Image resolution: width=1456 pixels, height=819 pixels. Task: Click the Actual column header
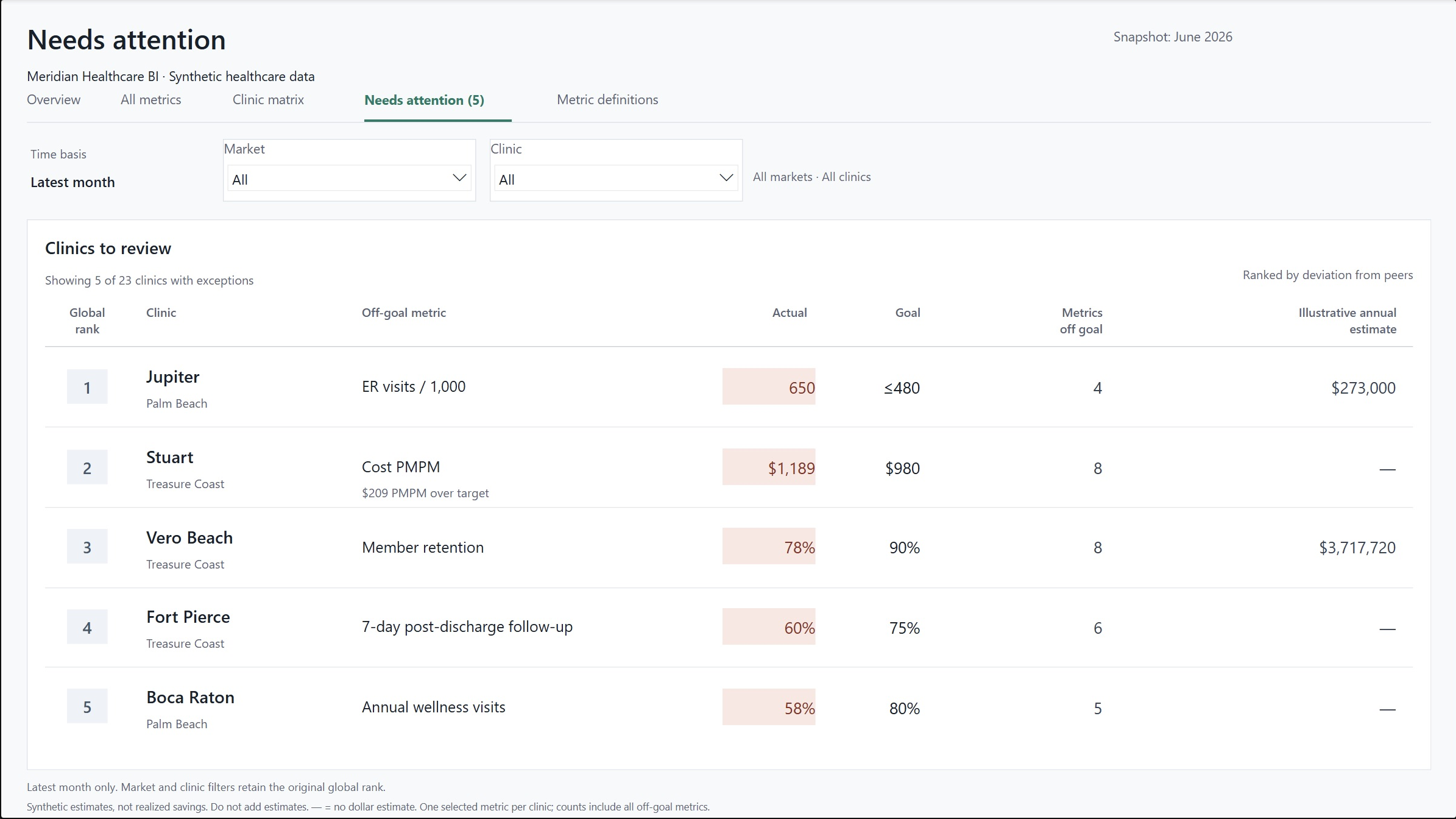tap(790, 313)
